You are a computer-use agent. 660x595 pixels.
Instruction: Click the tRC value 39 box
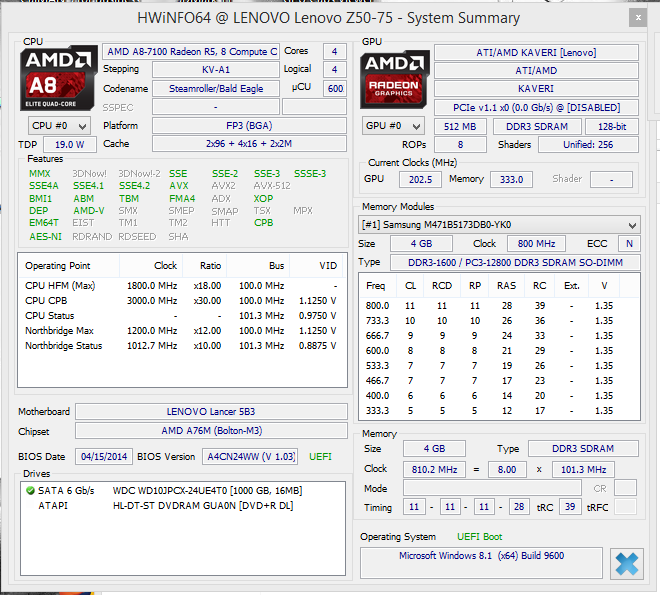[x=570, y=507]
